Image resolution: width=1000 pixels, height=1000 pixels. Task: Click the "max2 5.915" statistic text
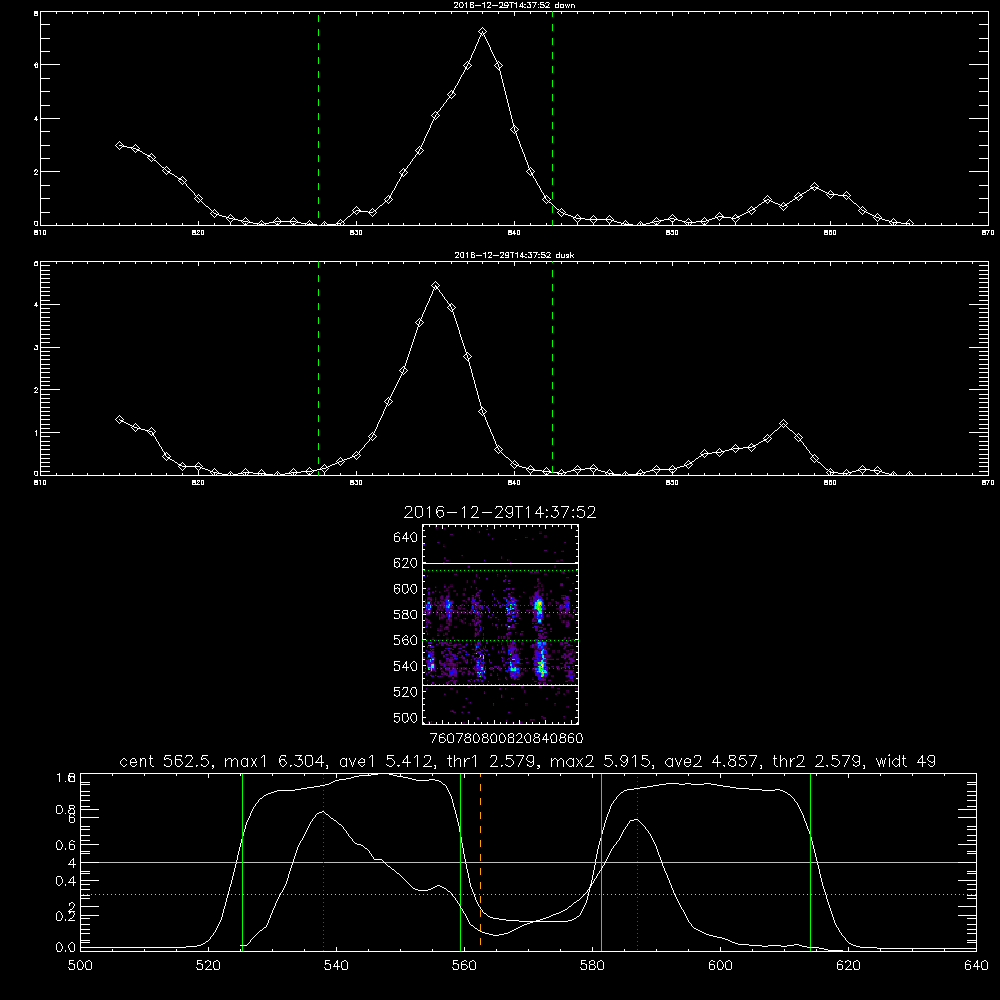601,761
